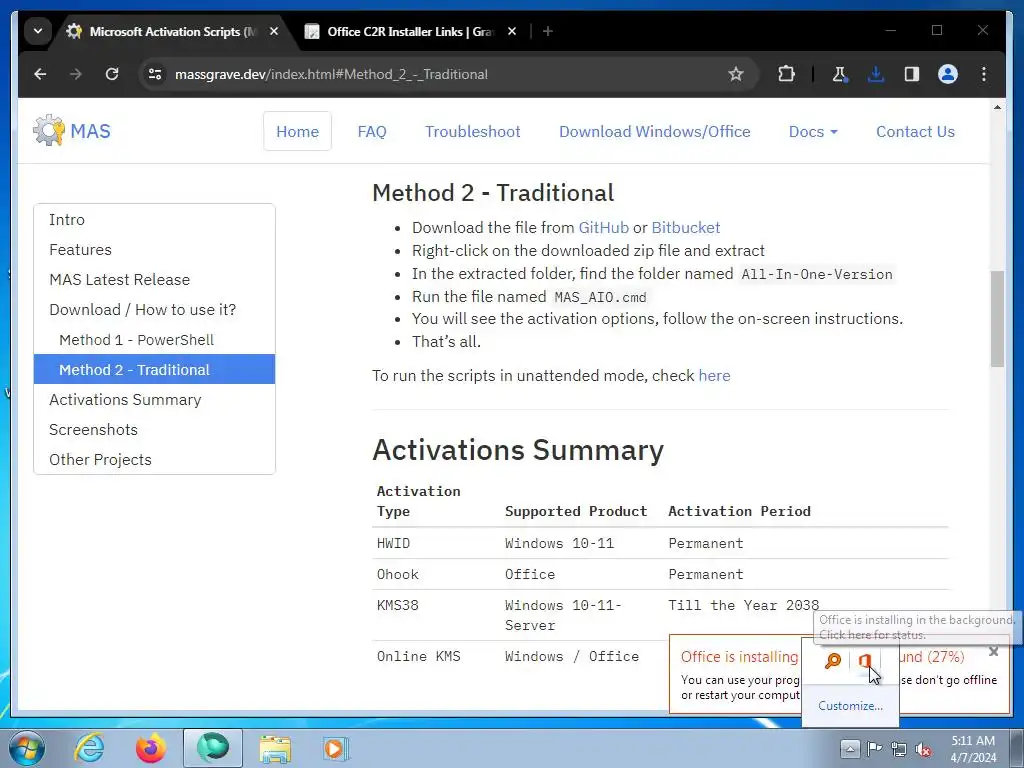The height and width of the screenshot is (768, 1024).
Task: Jump to Activations Summary in sidebar
Action: (x=154, y=400)
